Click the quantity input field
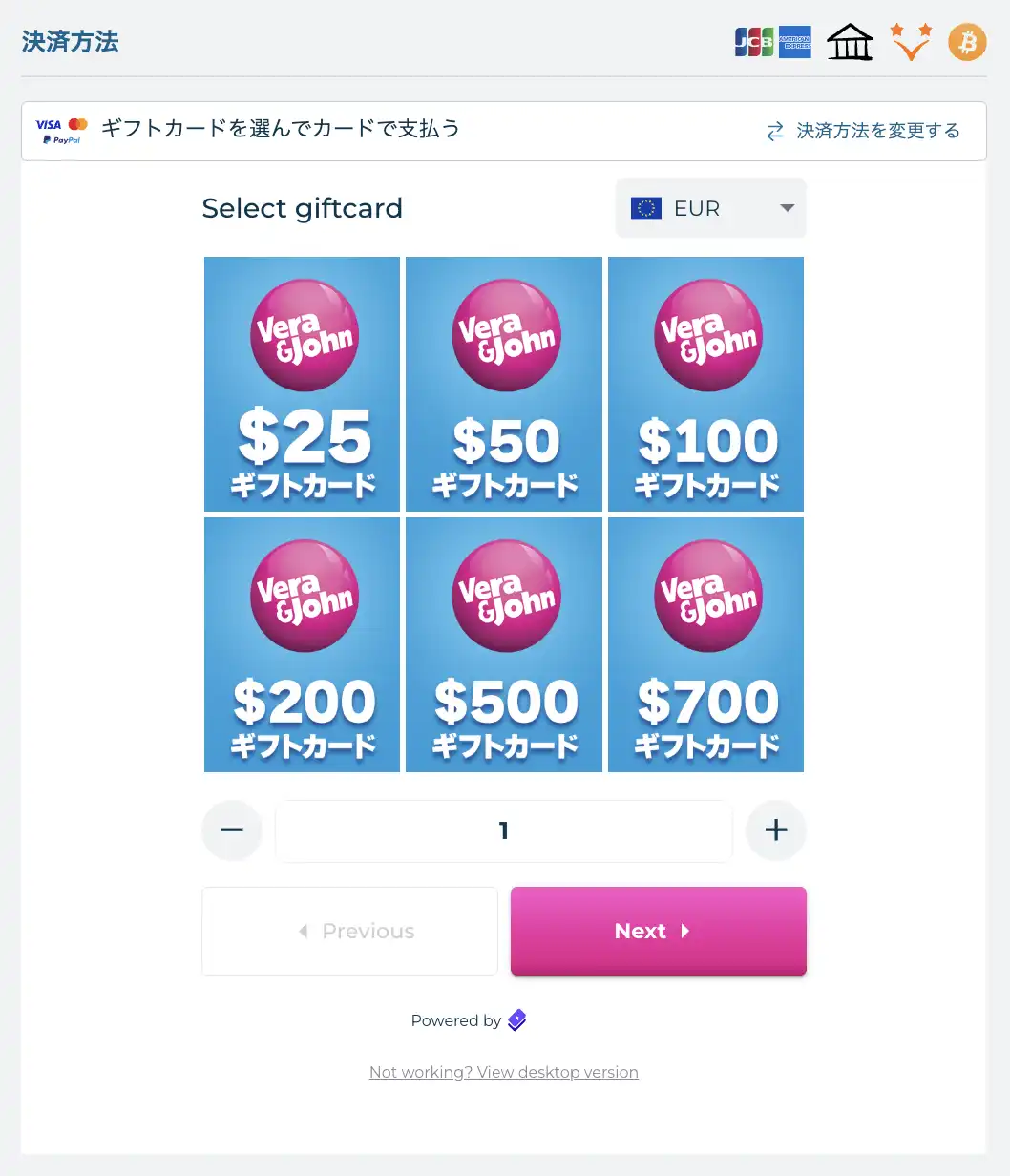The height and width of the screenshot is (1176, 1010). tap(504, 830)
